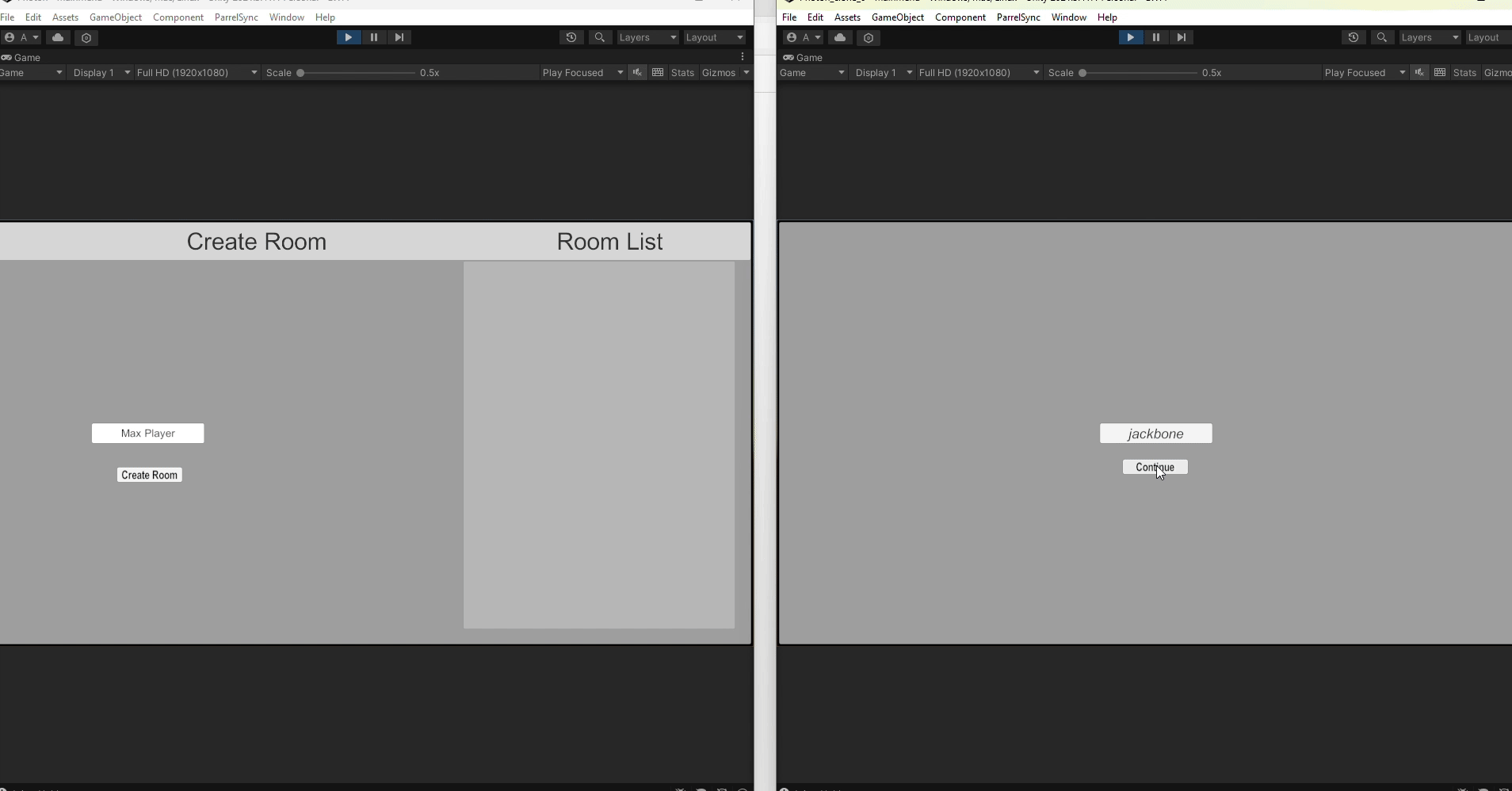Open Layers dropdown in left window
Image resolution: width=1512 pixels, height=791 pixels.
[647, 37]
